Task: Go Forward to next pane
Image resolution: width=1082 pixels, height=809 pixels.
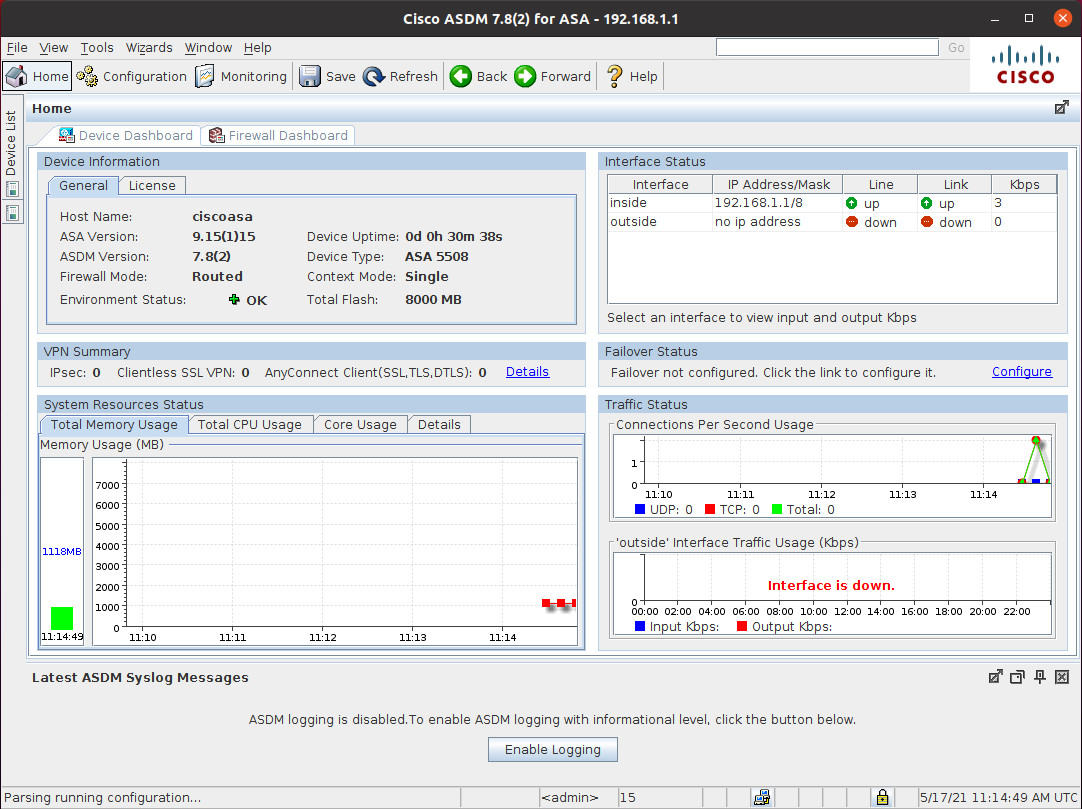Action: click(553, 77)
